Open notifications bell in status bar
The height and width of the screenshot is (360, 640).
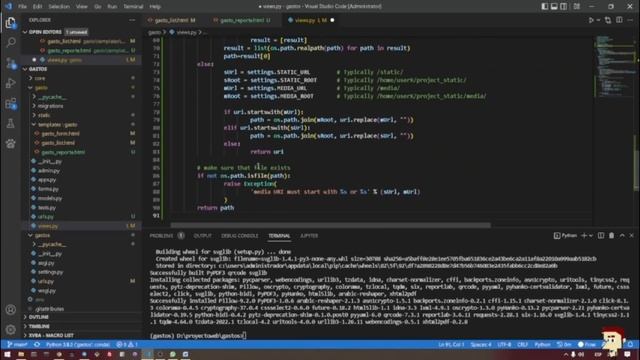[631, 344]
